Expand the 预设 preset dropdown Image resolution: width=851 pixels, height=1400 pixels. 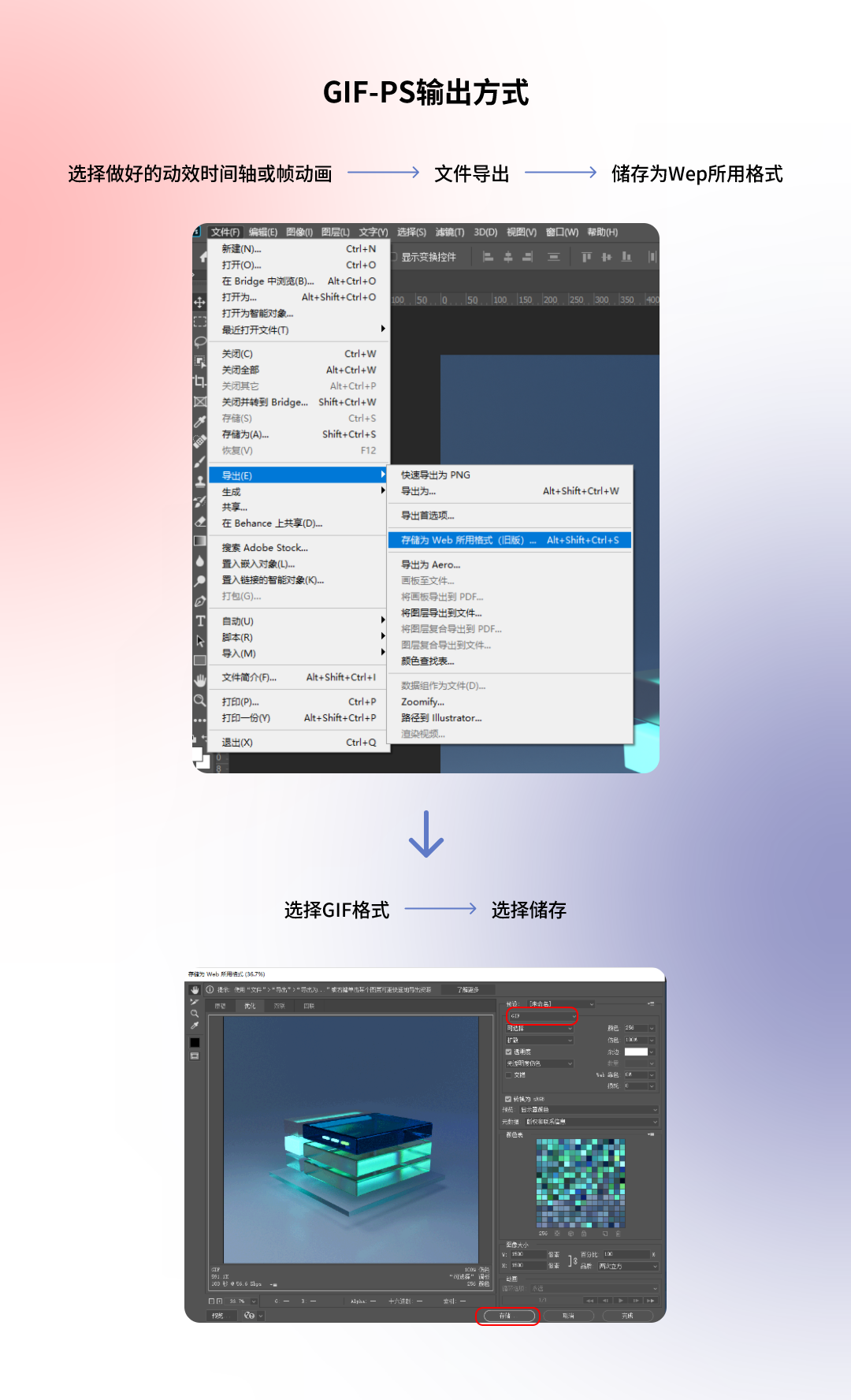(x=561, y=1004)
